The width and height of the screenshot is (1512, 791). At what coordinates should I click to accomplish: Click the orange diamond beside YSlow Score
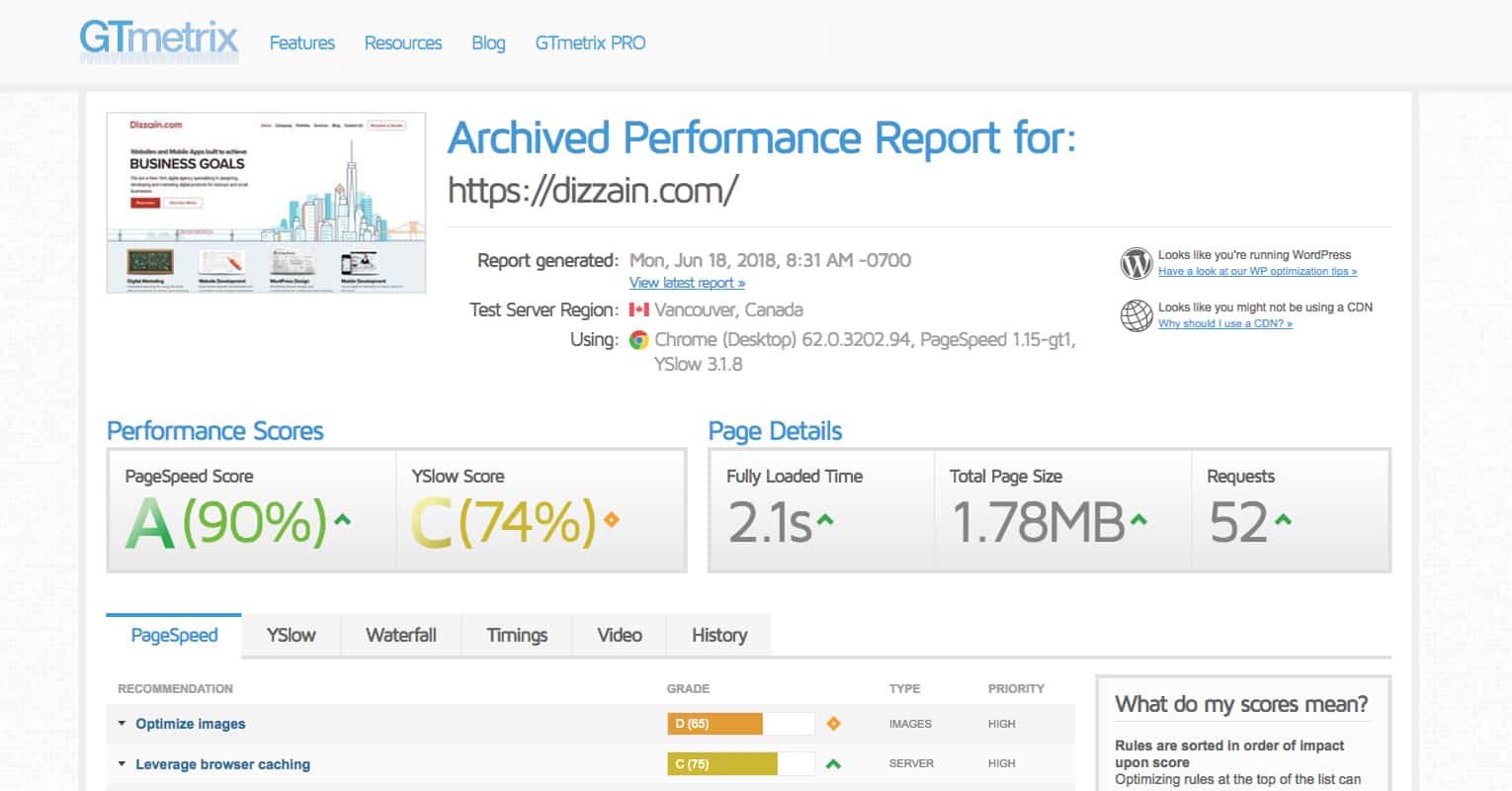(x=611, y=519)
